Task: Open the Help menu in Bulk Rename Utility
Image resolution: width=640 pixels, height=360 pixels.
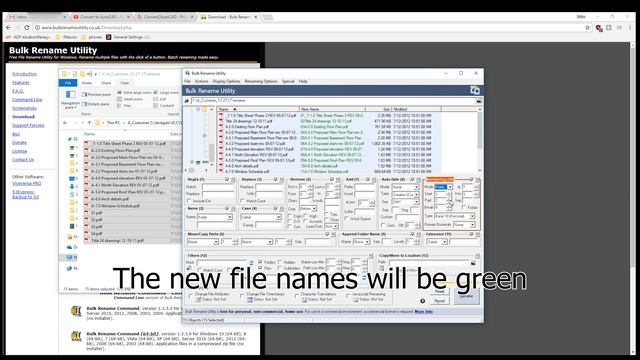Action: (x=303, y=81)
